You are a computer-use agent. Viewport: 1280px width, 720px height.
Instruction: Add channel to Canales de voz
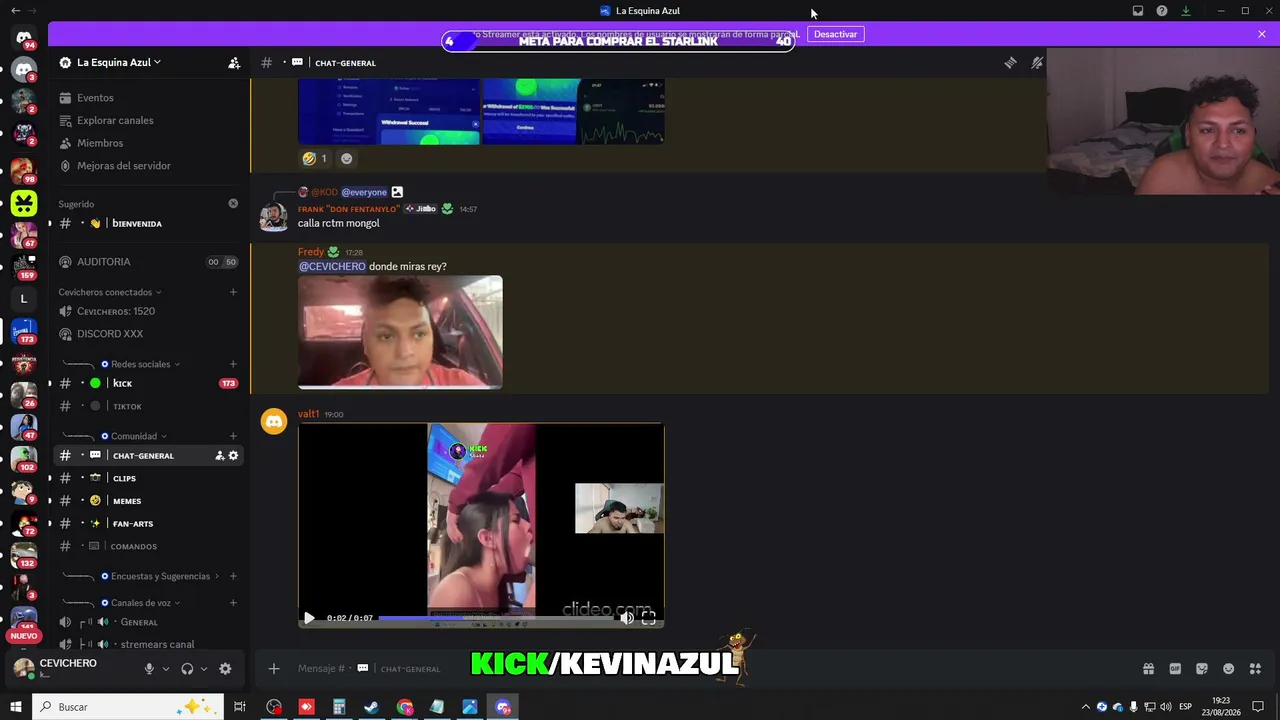233,603
